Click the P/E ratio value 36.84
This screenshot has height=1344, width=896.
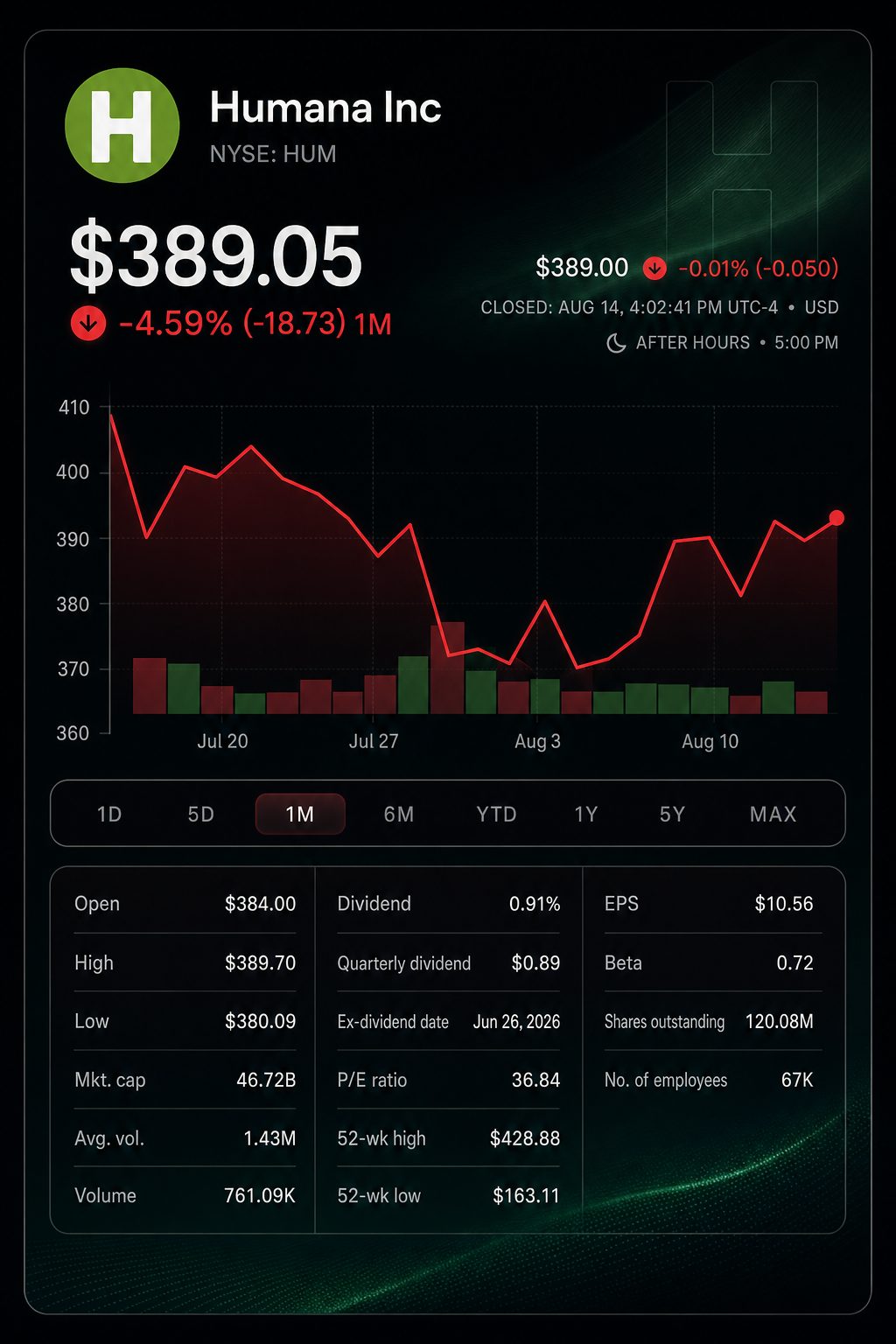click(x=535, y=1080)
